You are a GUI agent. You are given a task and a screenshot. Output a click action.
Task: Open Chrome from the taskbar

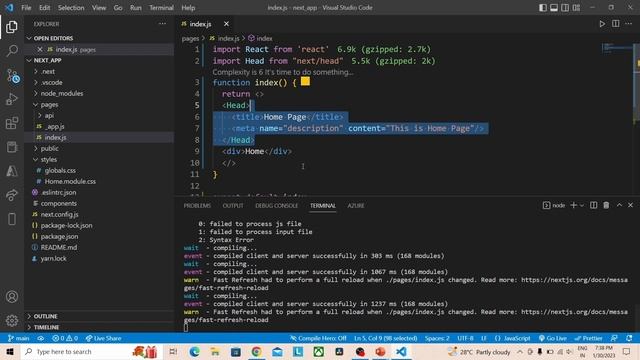pos(256,352)
